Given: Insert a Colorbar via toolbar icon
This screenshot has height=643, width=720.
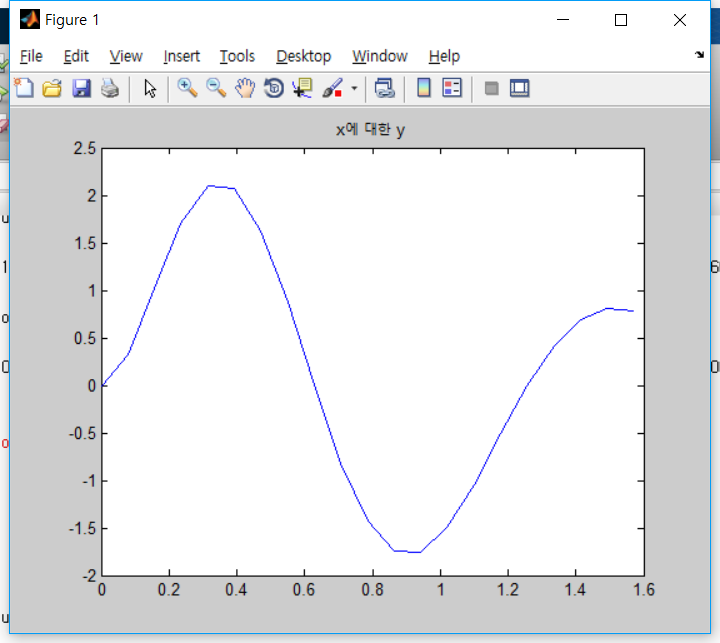Looking at the screenshot, I should coord(424,88).
